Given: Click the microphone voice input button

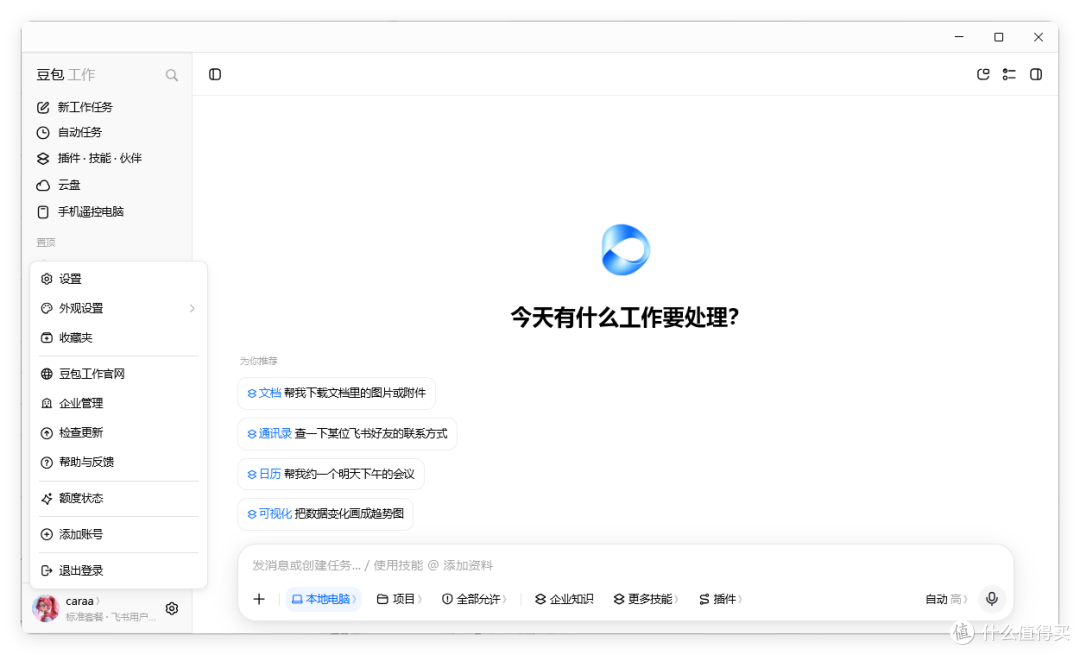Looking at the screenshot, I should (x=992, y=599).
